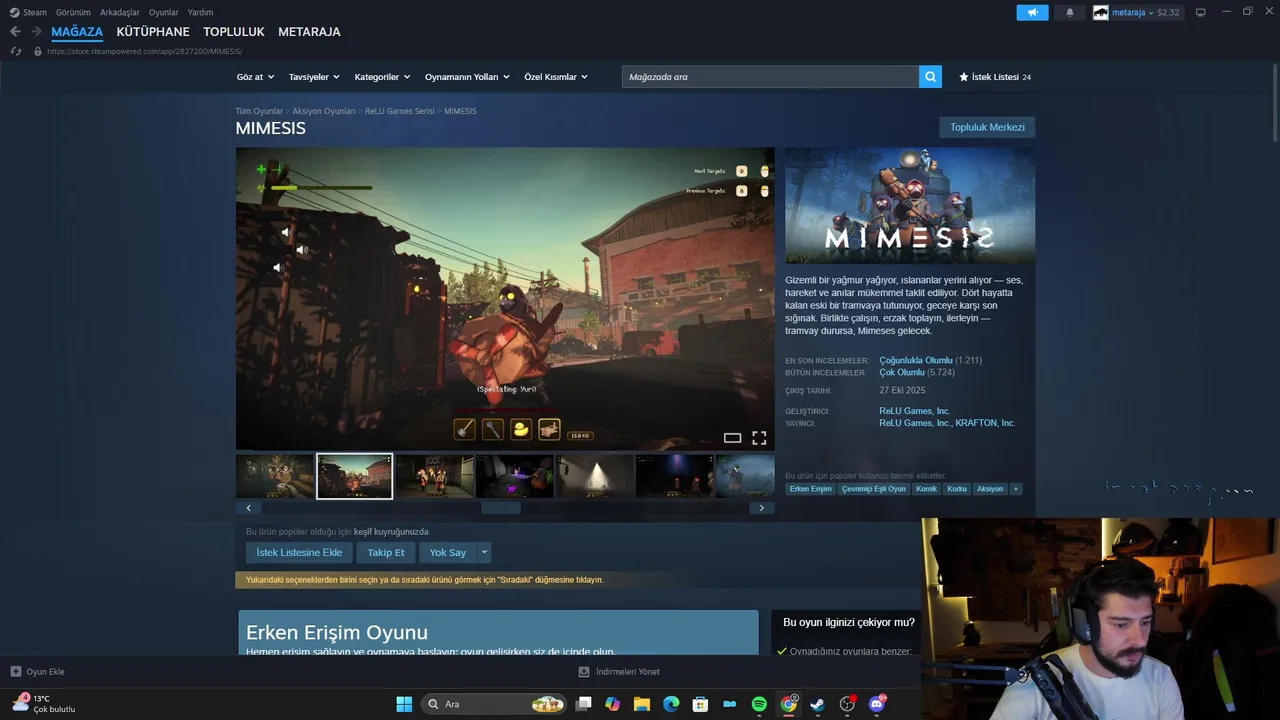This screenshot has width=1280, height=720.
Task: Open the Yok Say options arrow
Action: (484, 552)
